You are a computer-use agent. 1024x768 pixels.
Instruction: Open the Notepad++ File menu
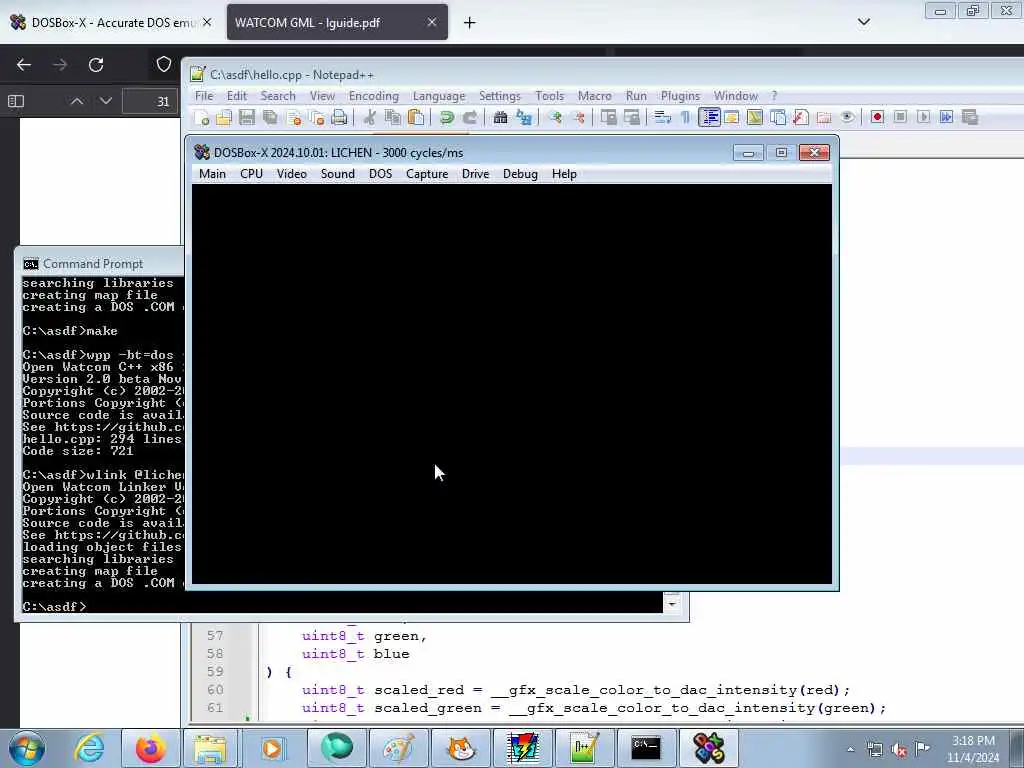pyautogui.click(x=204, y=96)
